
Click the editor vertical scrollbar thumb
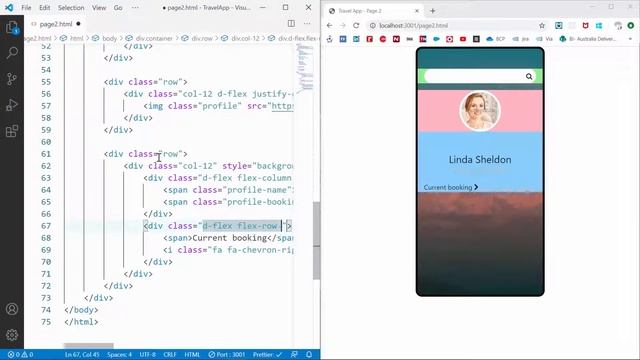(316, 241)
